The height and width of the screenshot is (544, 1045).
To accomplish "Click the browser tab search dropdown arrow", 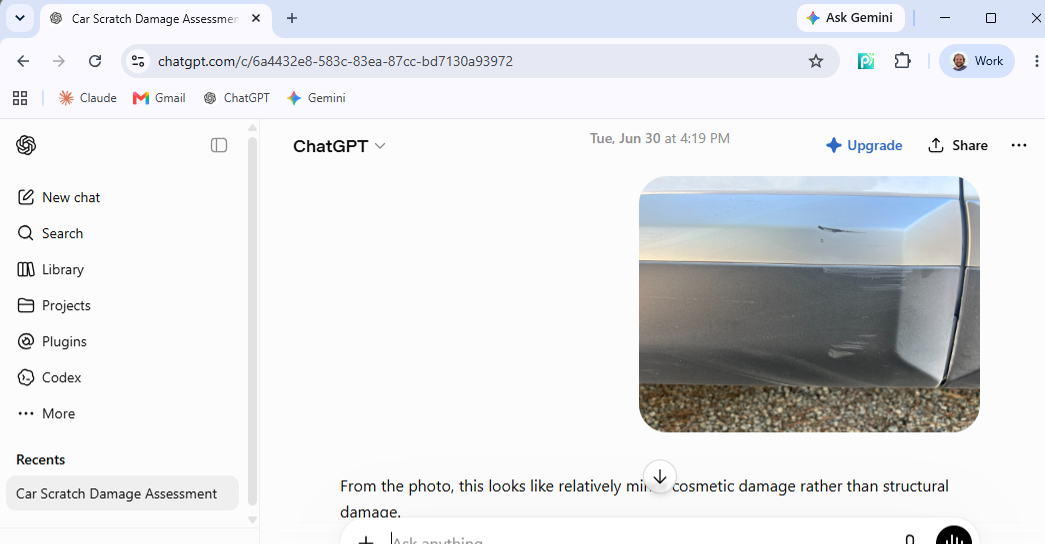I will click(20, 18).
